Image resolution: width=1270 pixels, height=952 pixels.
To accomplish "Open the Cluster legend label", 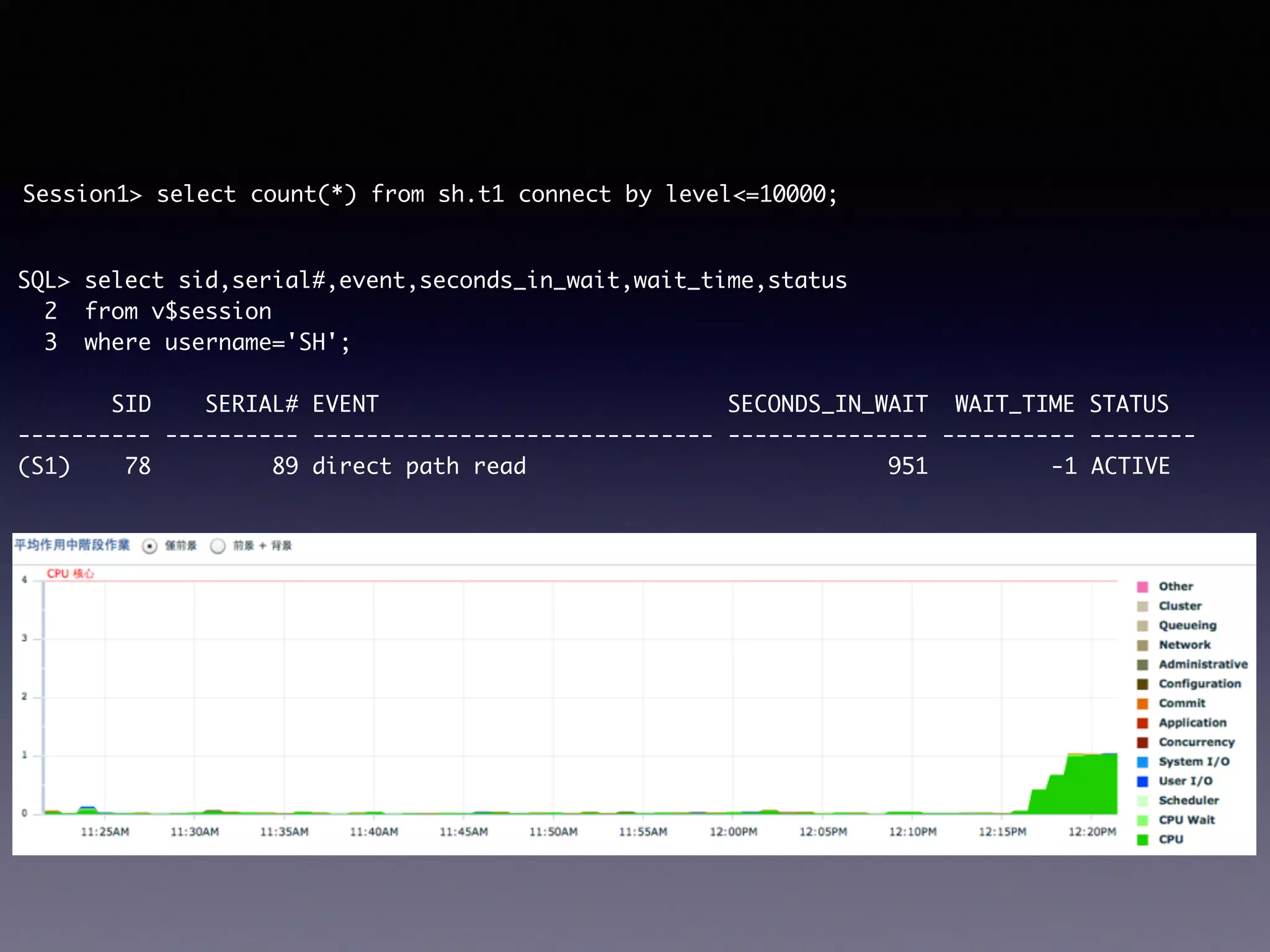I will [1180, 606].
